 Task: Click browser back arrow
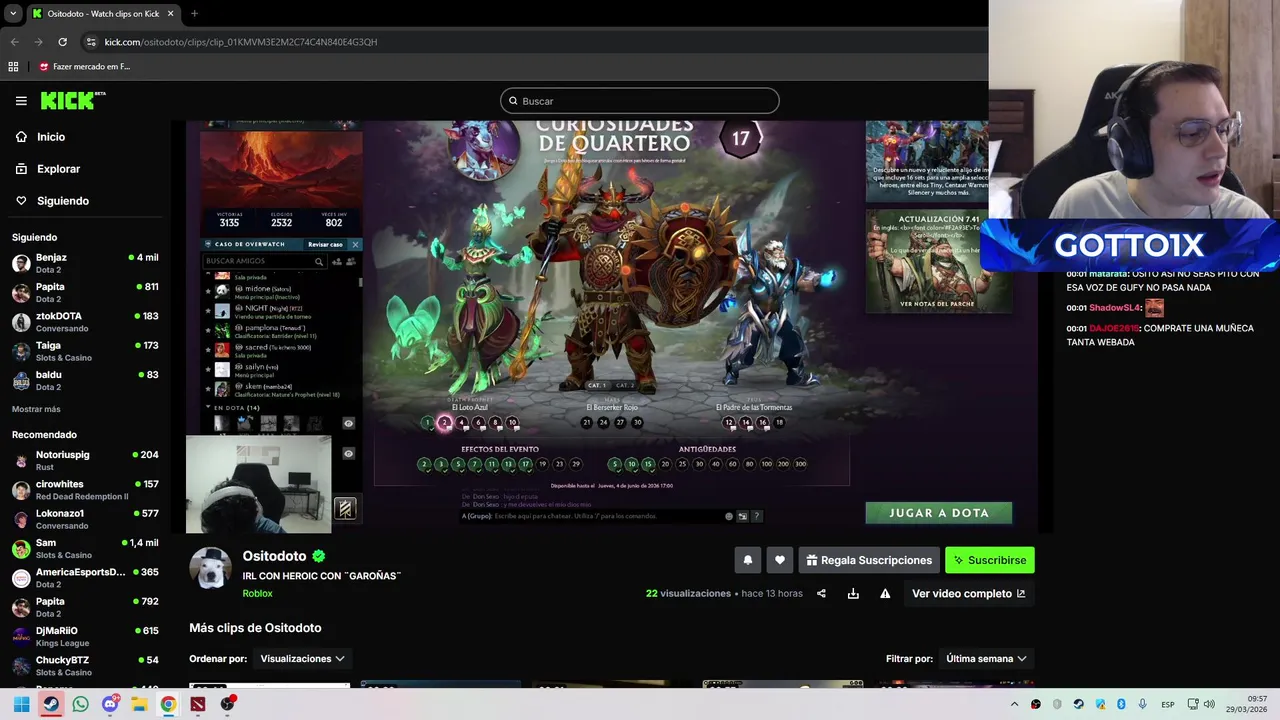(x=14, y=42)
